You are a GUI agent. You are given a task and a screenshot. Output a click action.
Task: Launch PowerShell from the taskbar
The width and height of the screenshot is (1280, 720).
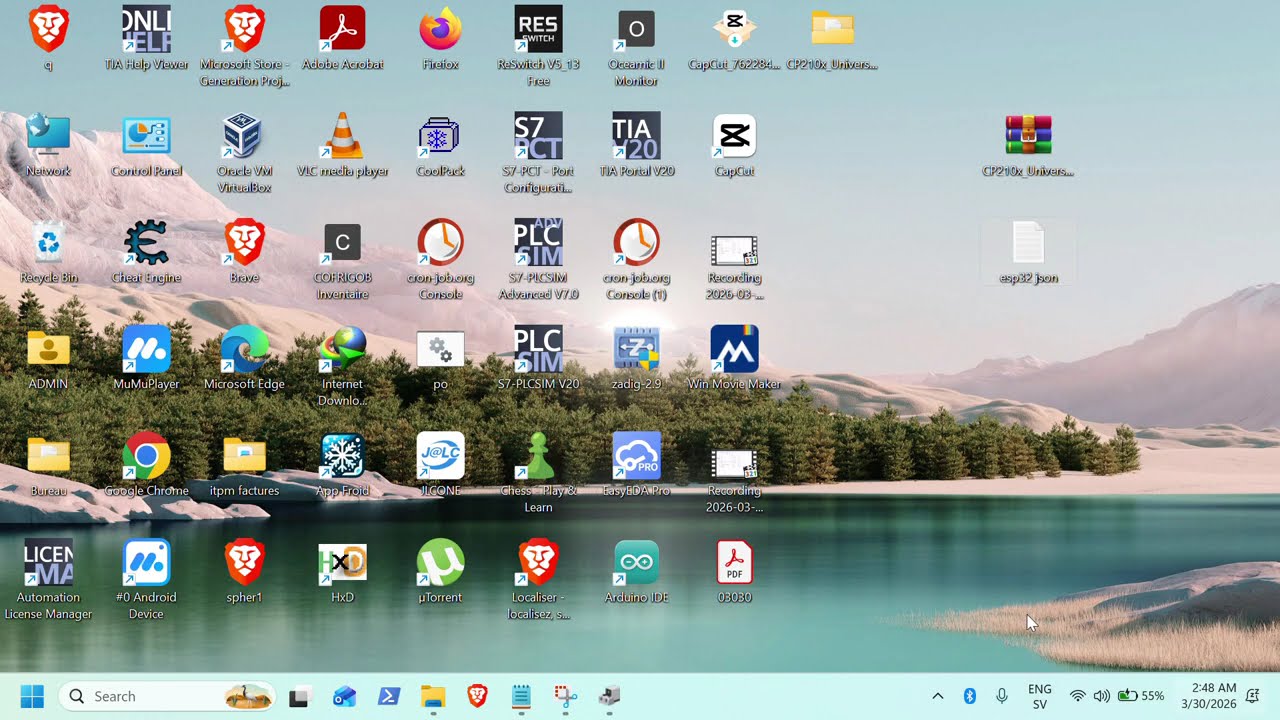tap(389, 696)
